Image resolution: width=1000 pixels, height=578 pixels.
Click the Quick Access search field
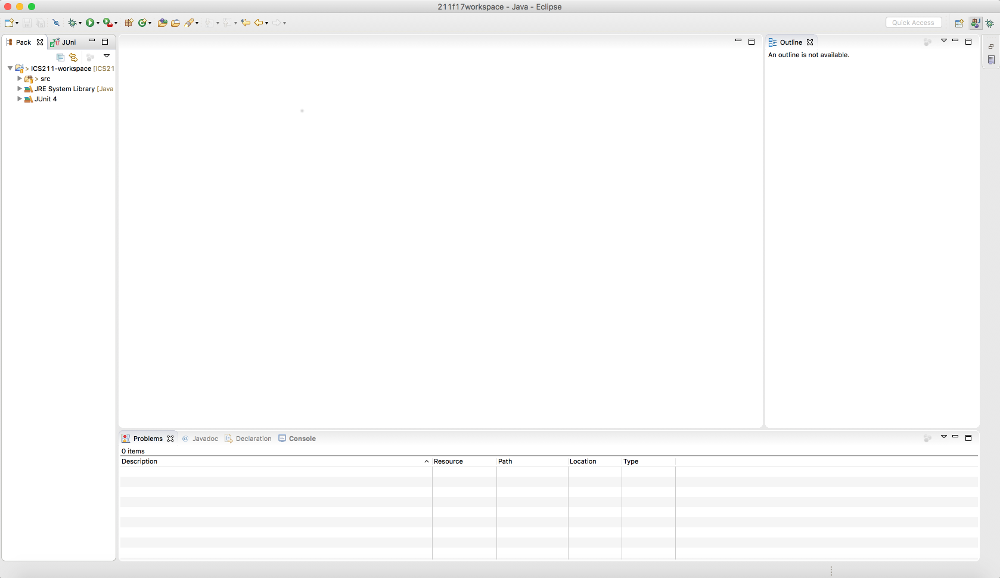[913, 22]
